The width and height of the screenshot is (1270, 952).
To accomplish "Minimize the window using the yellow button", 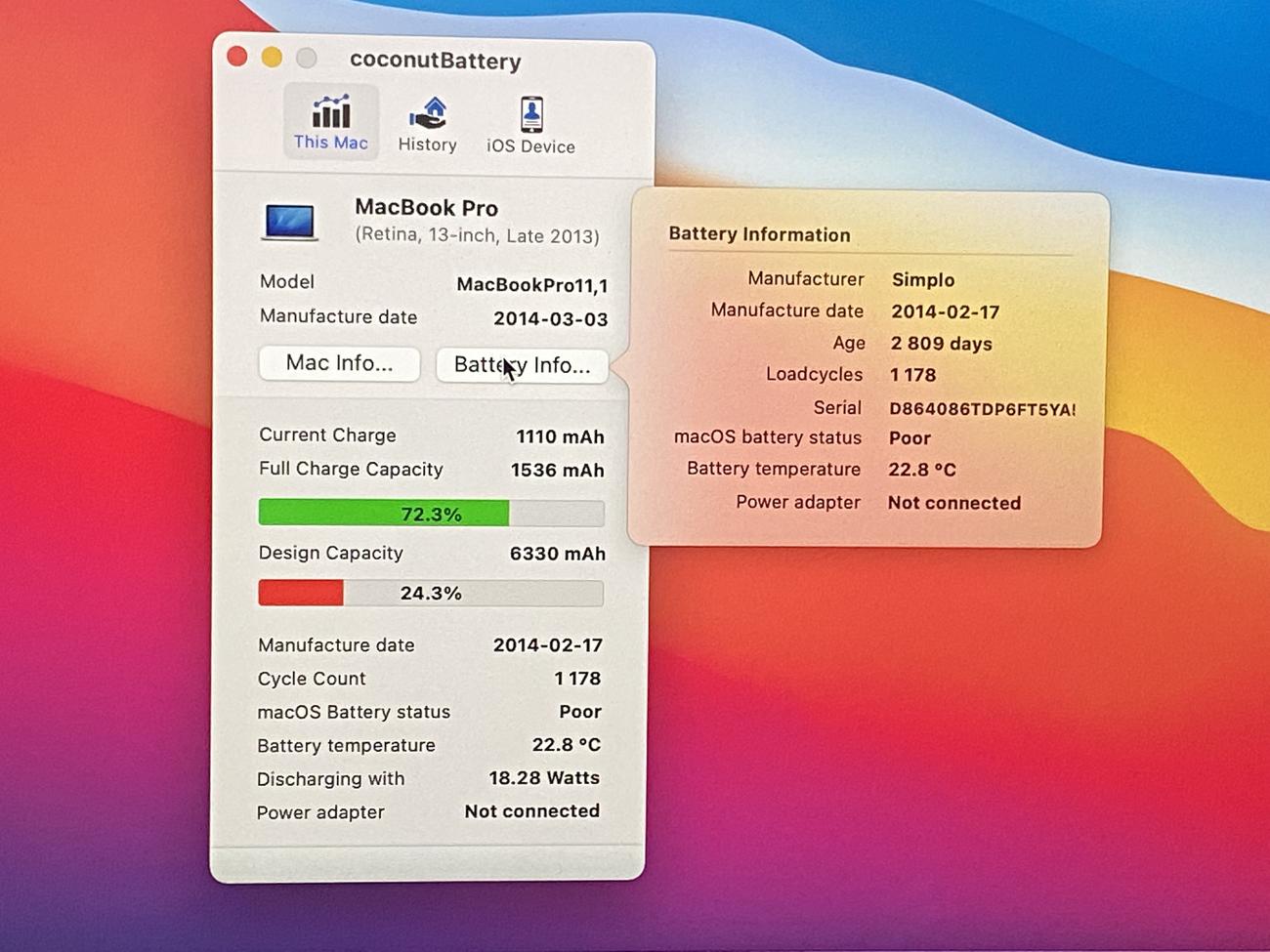I will (x=272, y=58).
